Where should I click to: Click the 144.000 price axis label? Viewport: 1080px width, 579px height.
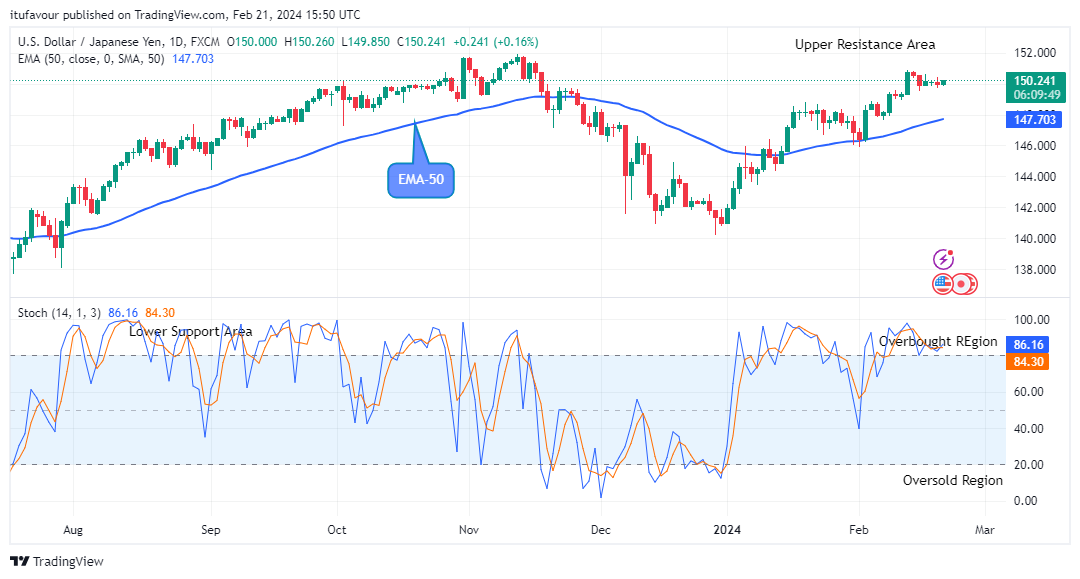click(x=1035, y=177)
